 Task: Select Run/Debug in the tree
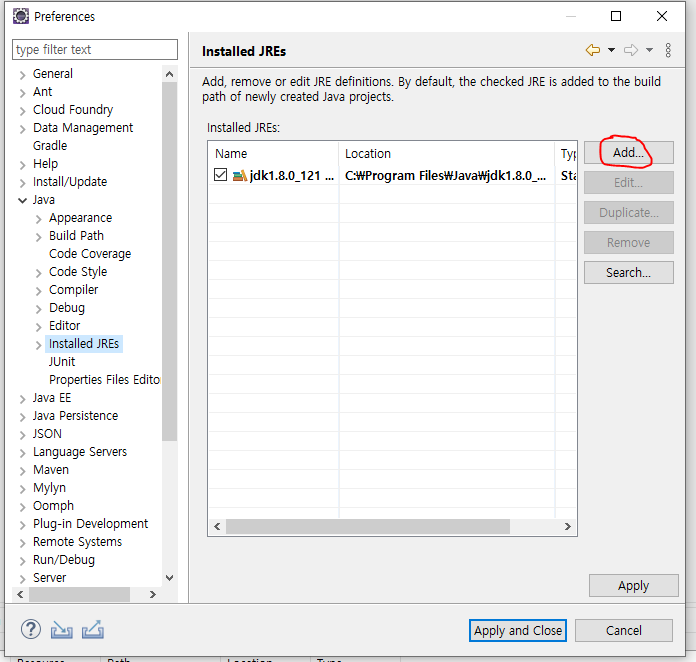click(x=63, y=559)
